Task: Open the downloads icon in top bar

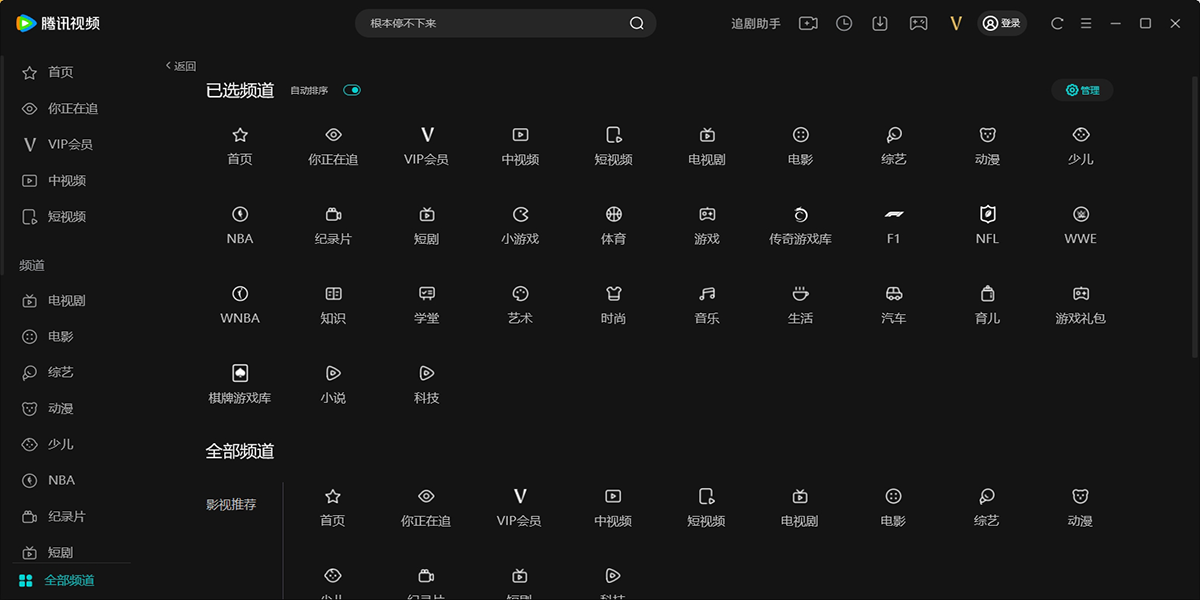Action: tap(880, 23)
